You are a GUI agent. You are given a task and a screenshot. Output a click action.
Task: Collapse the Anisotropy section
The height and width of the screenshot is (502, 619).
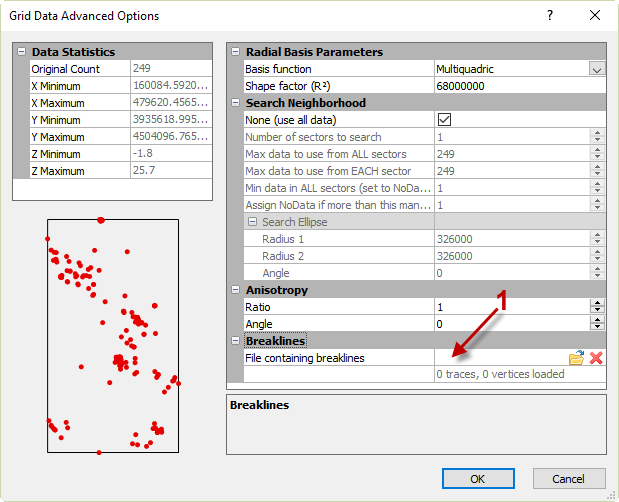236,290
